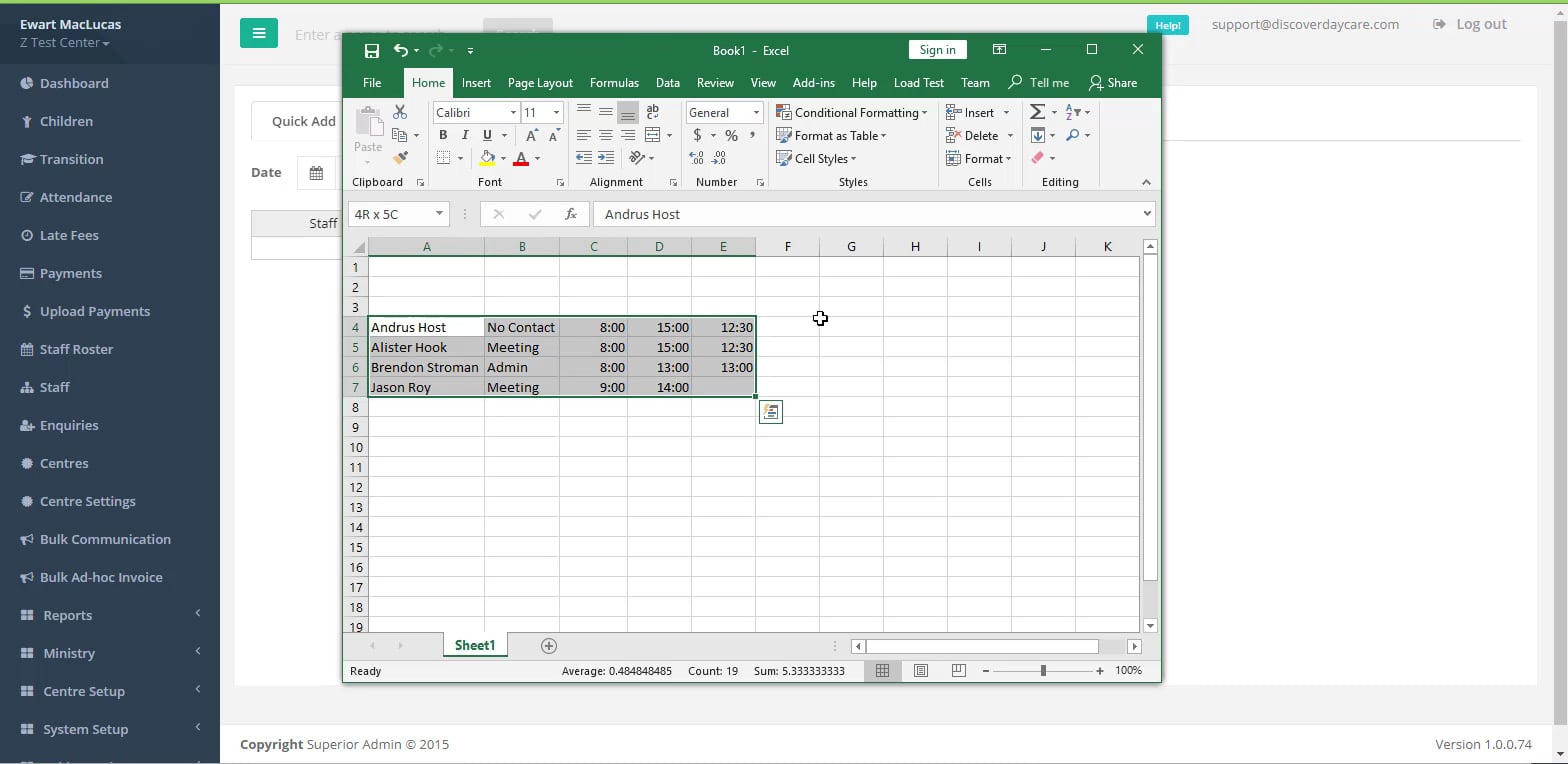Viewport: 1568px width, 764px height.
Task: Open the Formulas ribbon tab
Action: pos(614,83)
